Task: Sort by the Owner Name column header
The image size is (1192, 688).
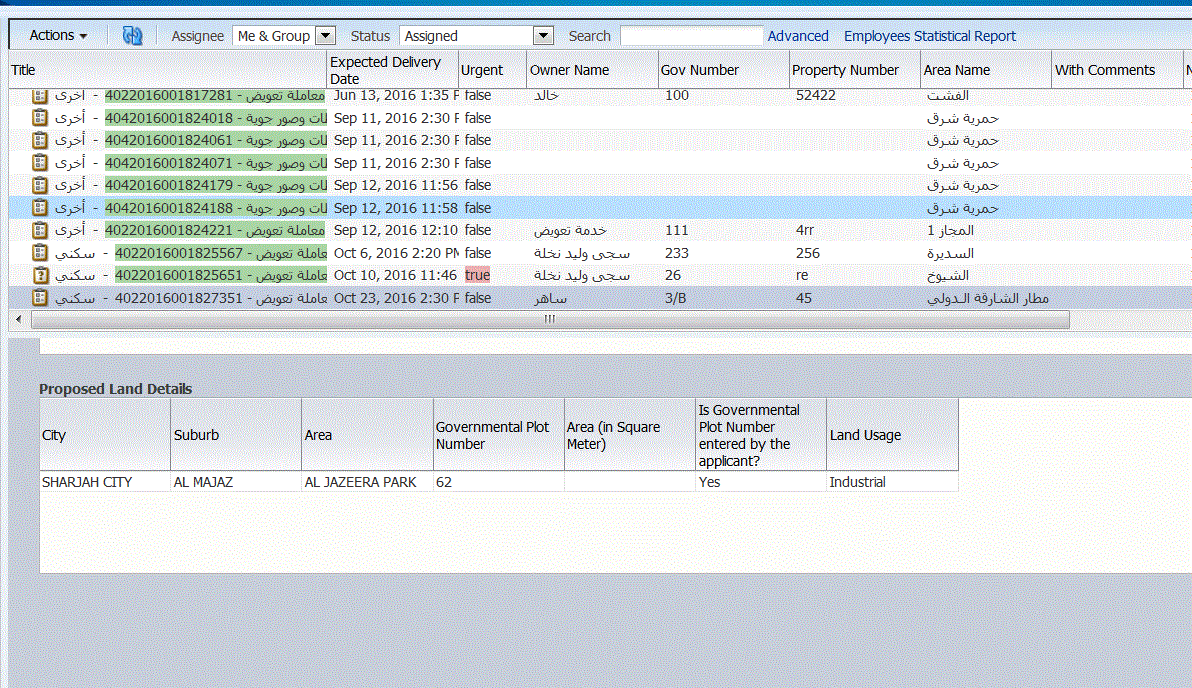Action: [592, 70]
